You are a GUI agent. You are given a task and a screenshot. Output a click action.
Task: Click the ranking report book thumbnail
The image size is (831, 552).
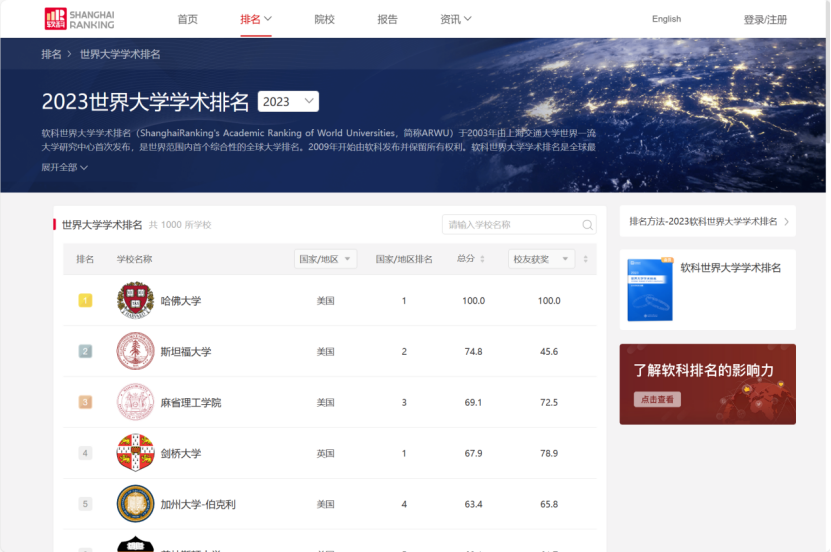pyautogui.click(x=650, y=289)
